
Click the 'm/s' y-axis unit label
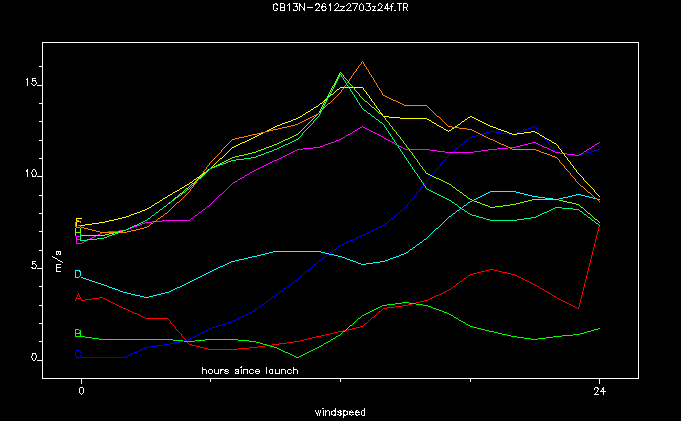pyautogui.click(x=59, y=261)
